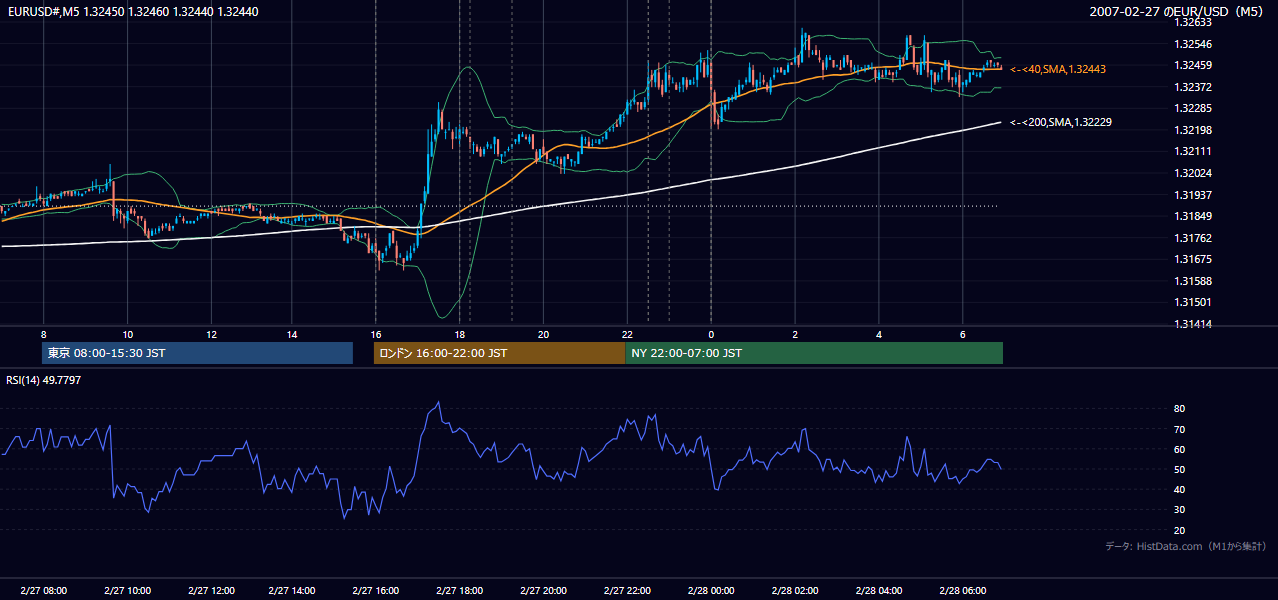
Task: Click price axis value 1.32198
Action: point(1193,130)
